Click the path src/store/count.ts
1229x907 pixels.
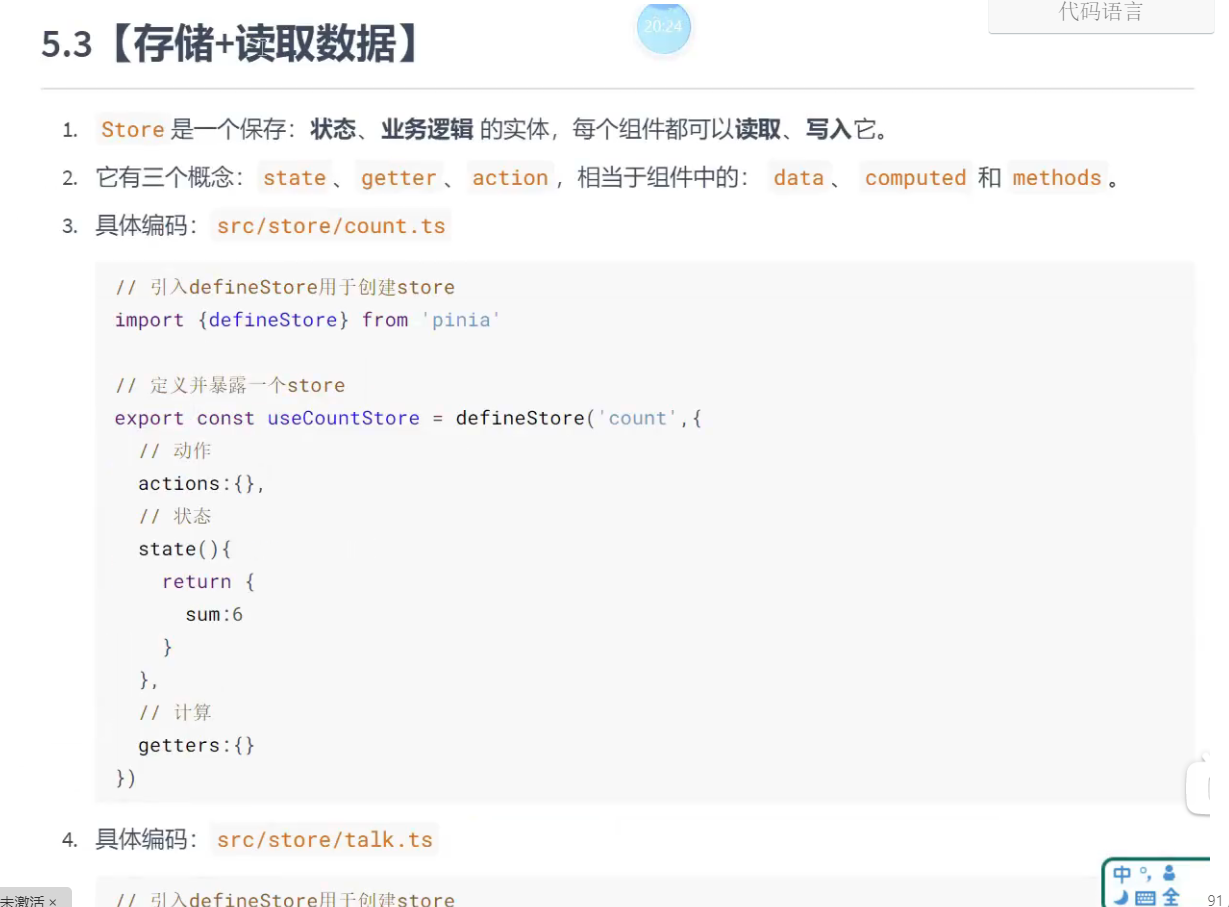pyautogui.click(x=331, y=226)
